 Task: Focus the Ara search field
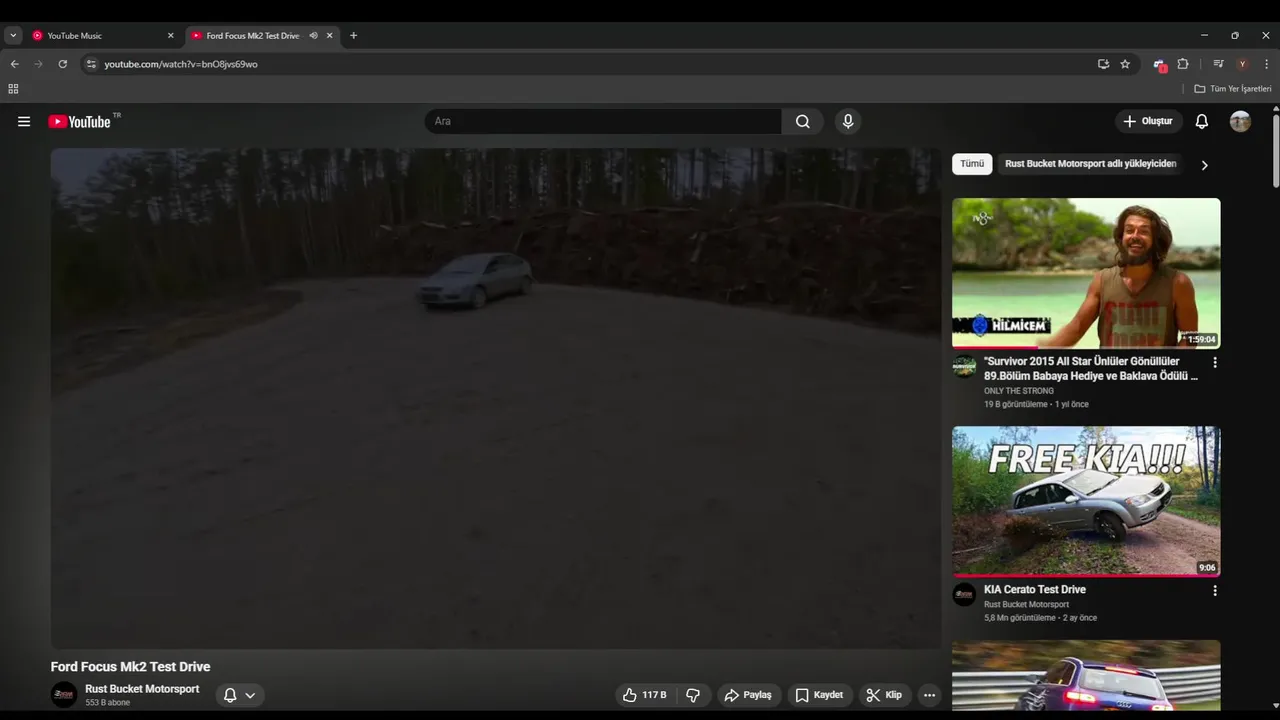pos(603,121)
